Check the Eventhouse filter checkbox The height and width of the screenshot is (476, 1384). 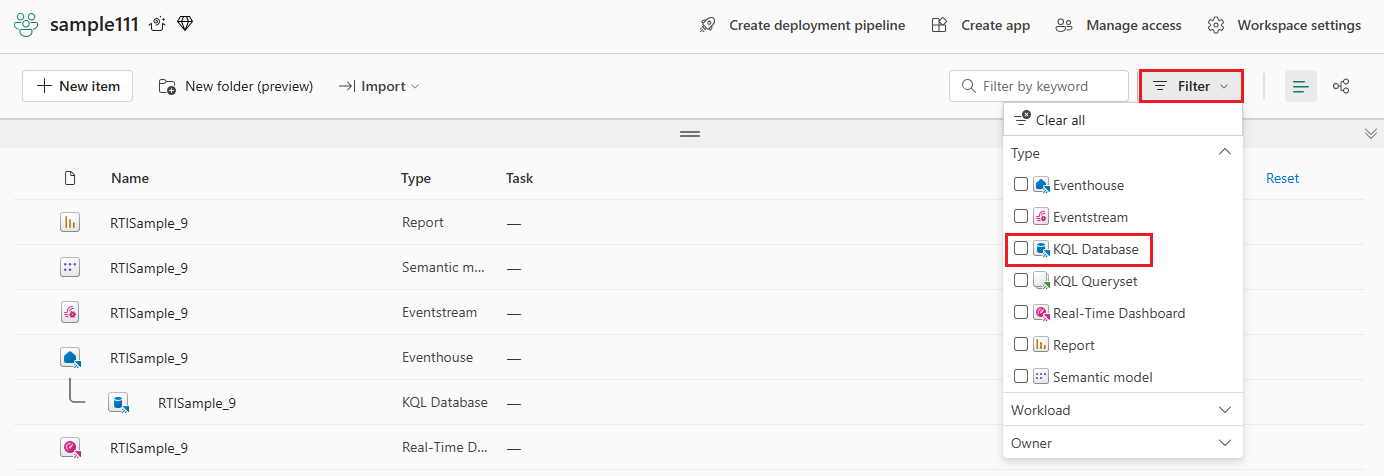pos(1021,185)
